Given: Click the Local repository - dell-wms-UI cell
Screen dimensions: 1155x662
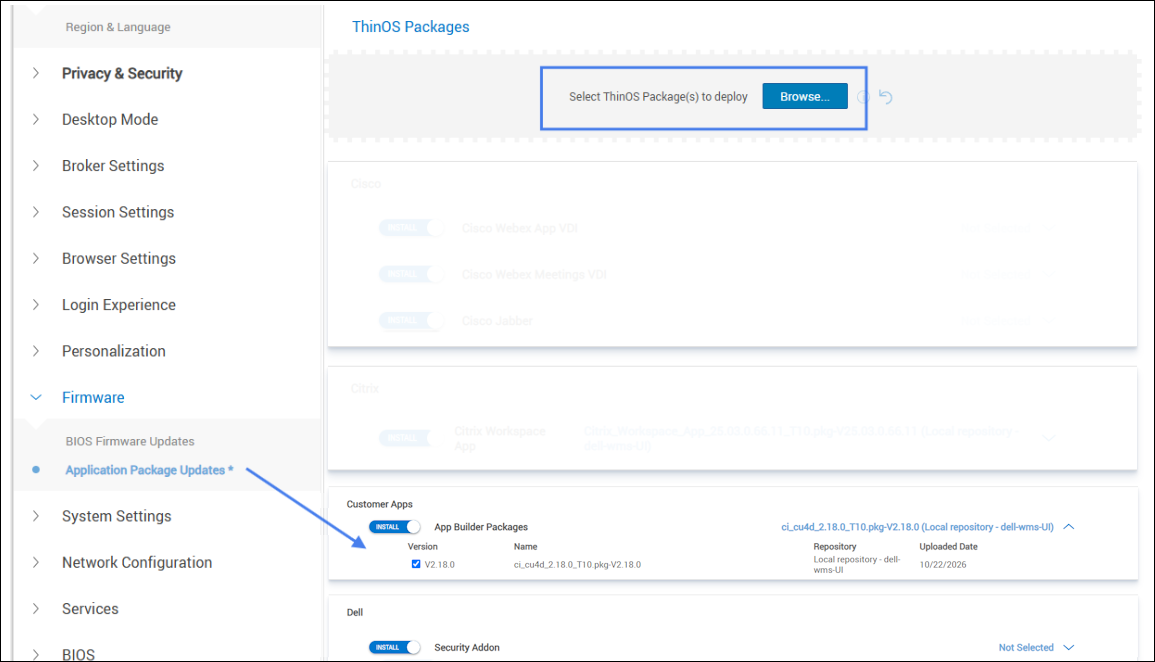Looking at the screenshot, I should click(857, 565).
